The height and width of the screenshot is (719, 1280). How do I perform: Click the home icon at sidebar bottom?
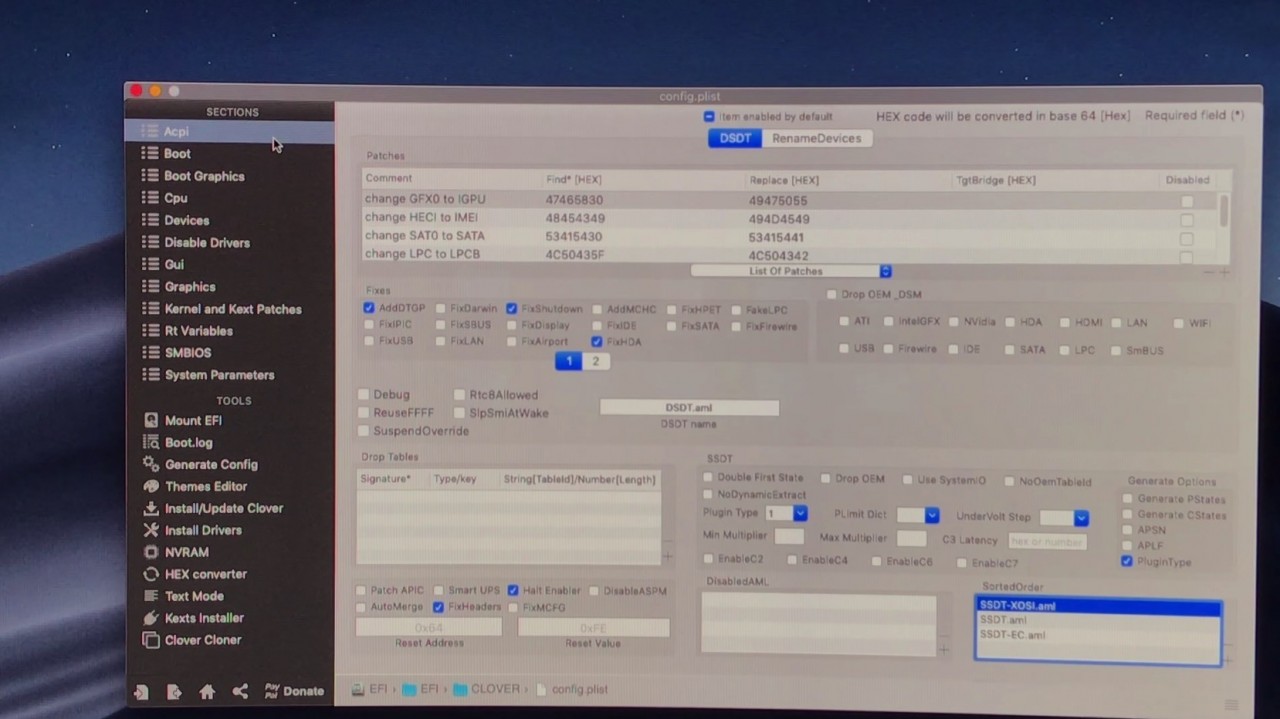207,691
